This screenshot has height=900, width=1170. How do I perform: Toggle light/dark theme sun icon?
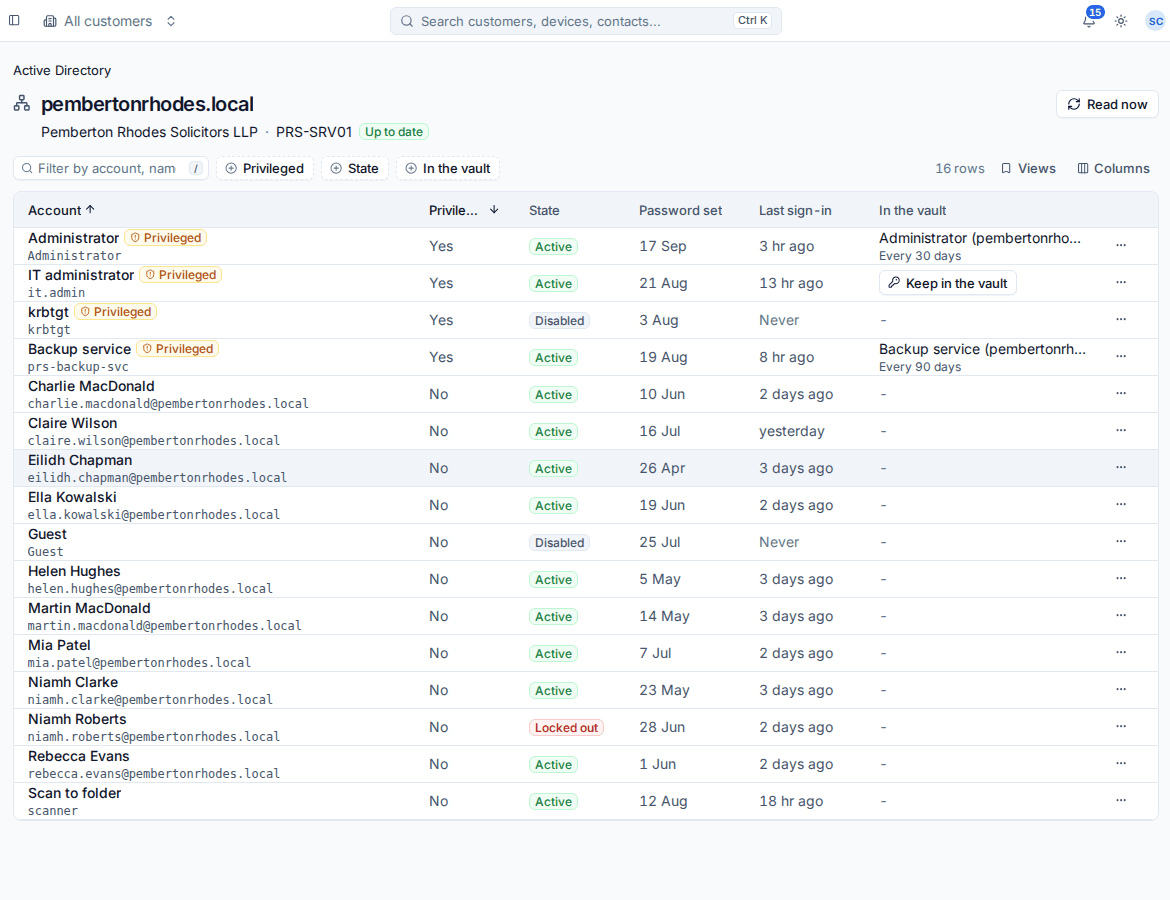coord(1121,21)
